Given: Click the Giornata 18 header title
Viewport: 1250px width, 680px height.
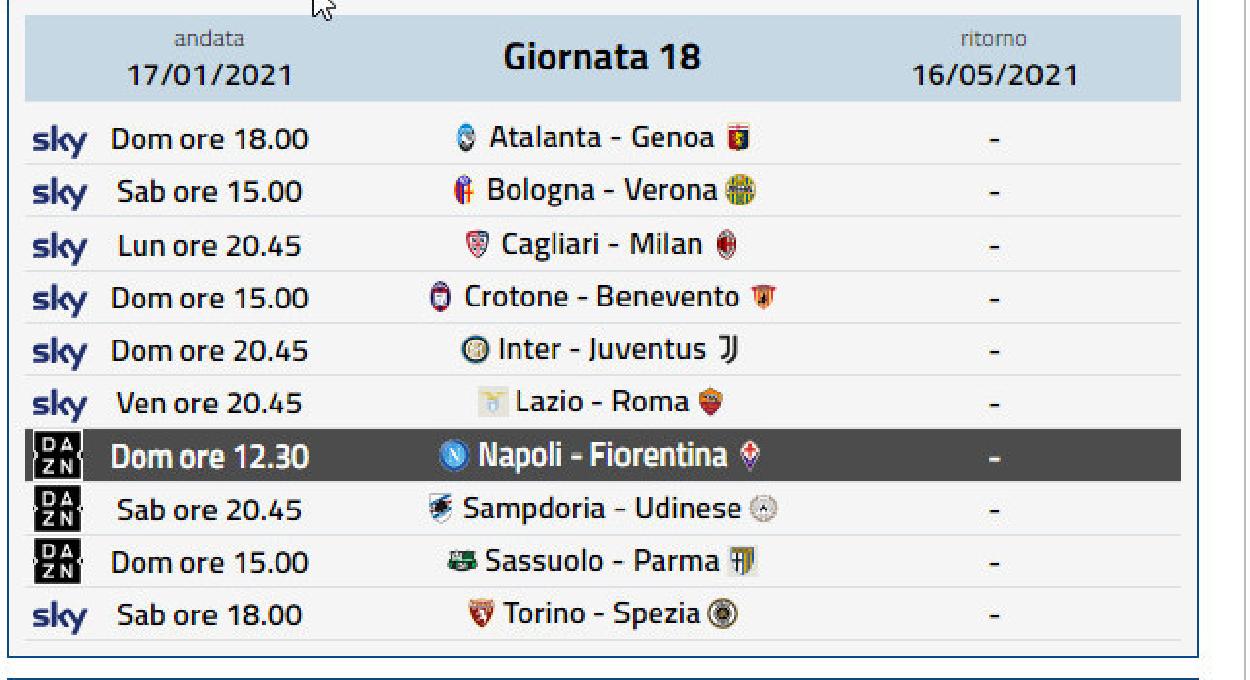Looking at the screenshot, I should pos(602,57).
